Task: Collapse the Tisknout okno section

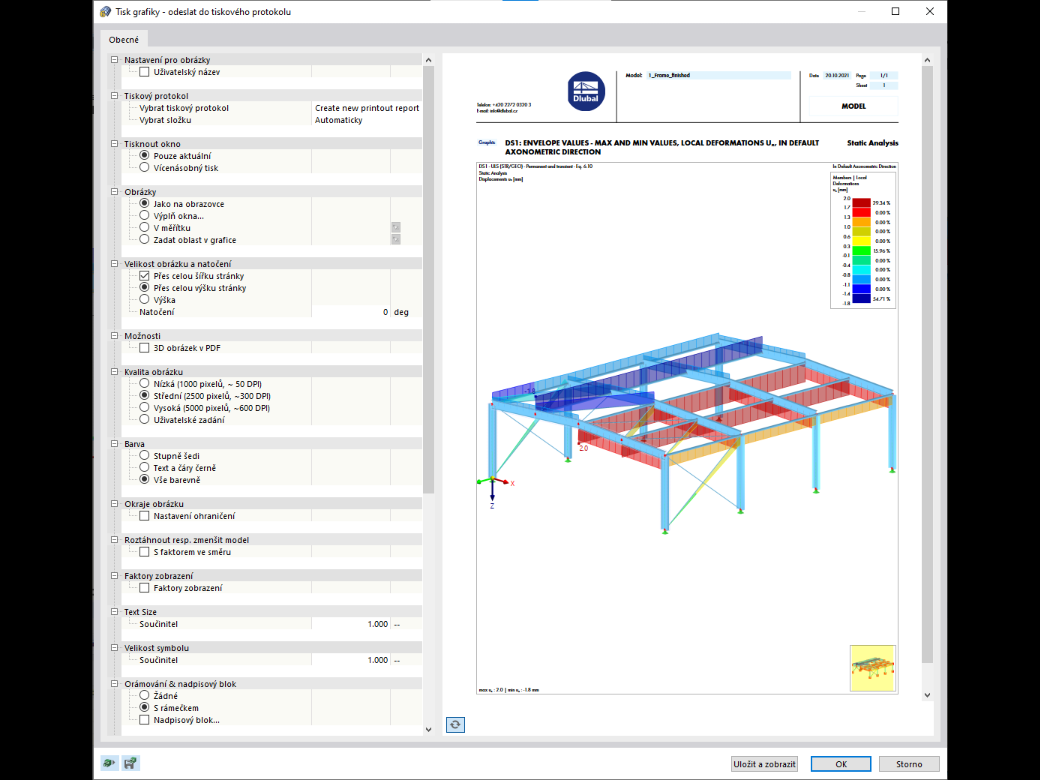Action: (x=115, y=143)
